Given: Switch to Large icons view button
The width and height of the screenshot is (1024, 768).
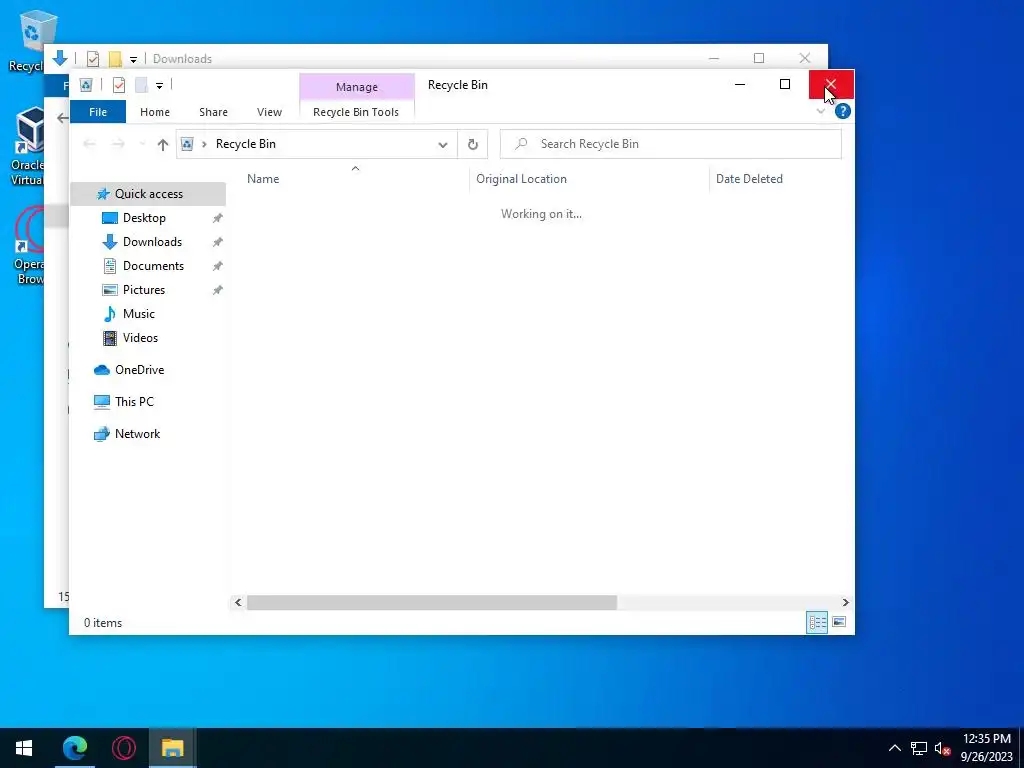Looking at the screenshot, I should (839, 622).
